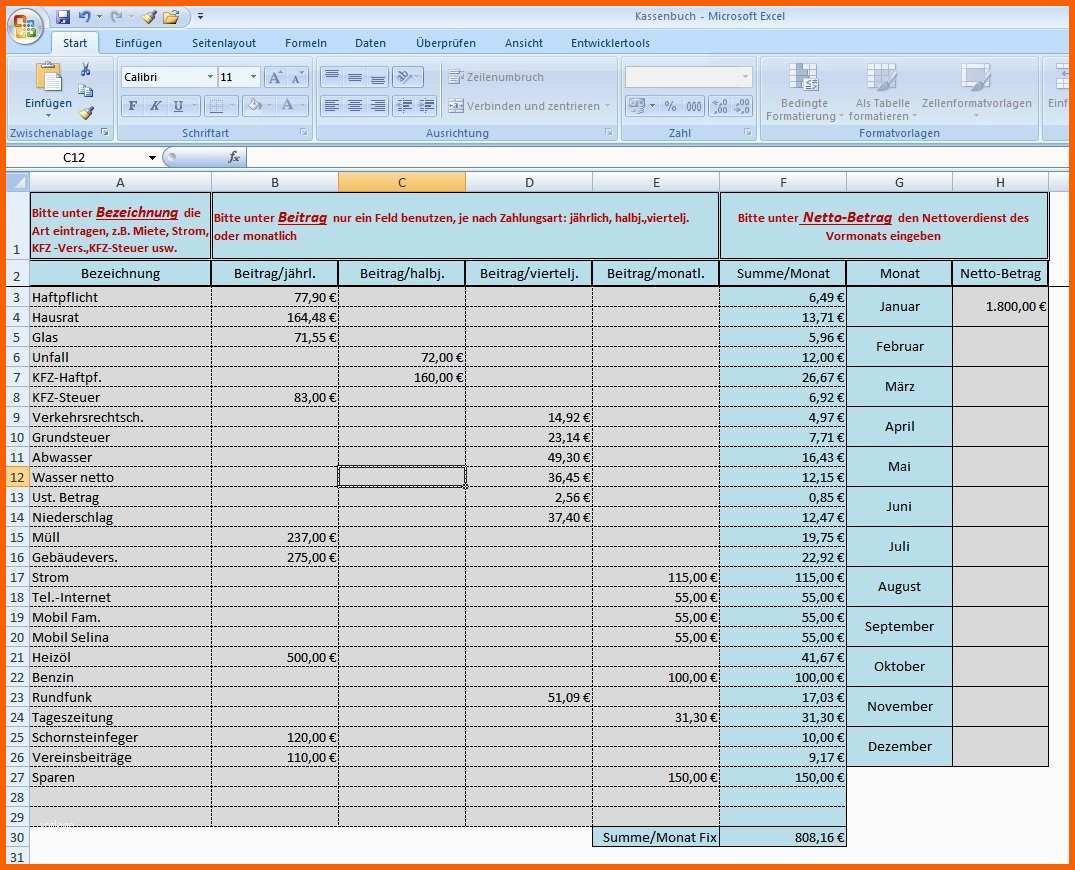This screenshot has width=1075, height=870.
Task: Select the Netto-Betrag cell showing 1.800,00 €
Action: 1000,307
